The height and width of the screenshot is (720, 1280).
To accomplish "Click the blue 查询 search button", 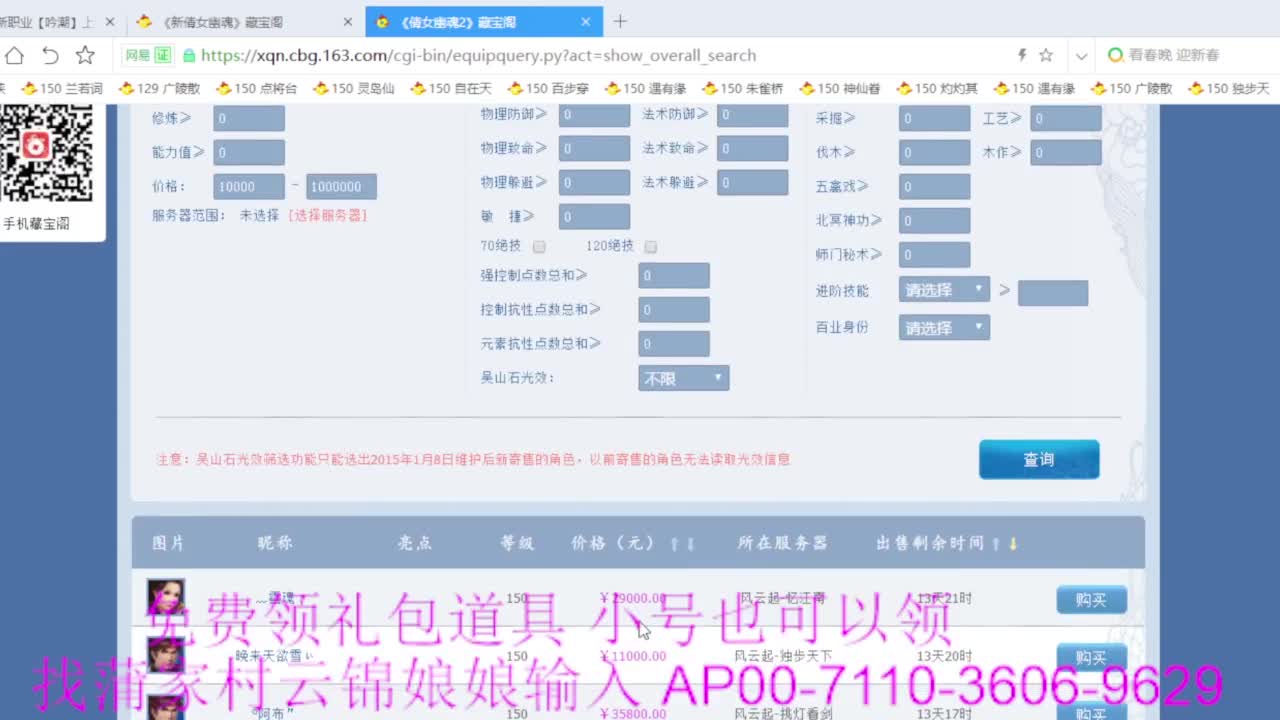I will pyautogui.click(x=1039, y=459).
